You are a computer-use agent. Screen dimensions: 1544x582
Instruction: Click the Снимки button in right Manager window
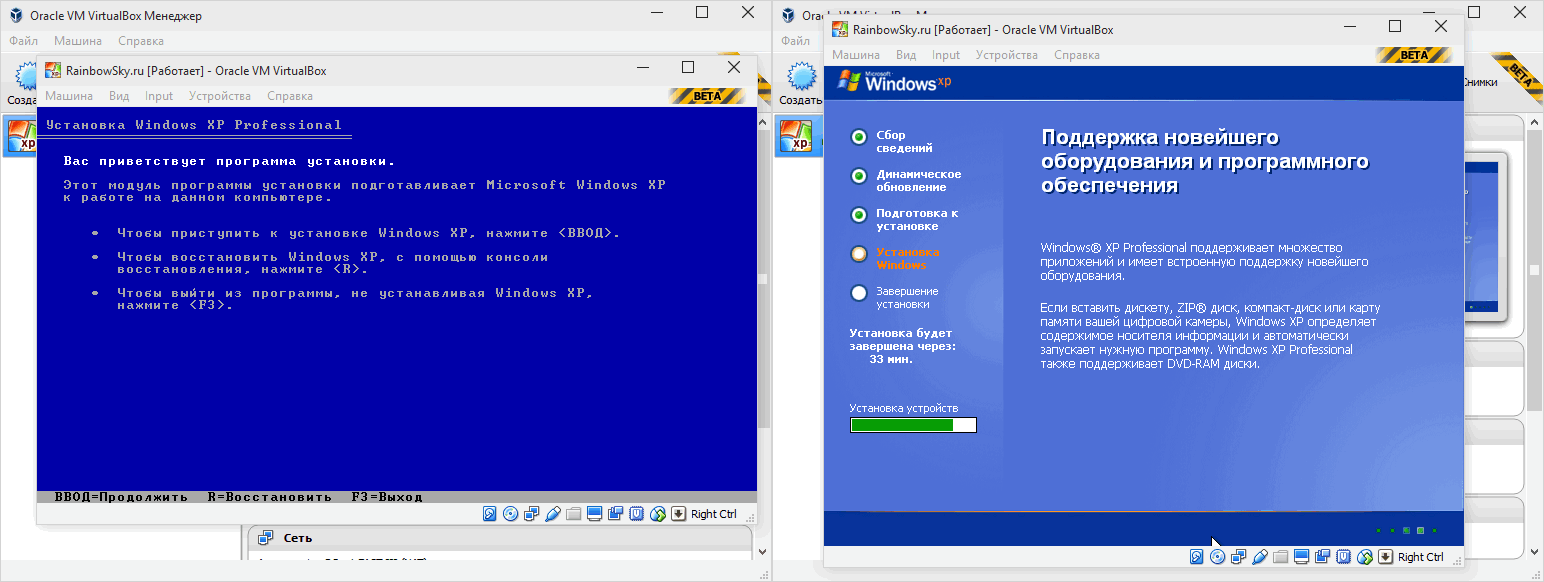click(x=1481, y=83)
